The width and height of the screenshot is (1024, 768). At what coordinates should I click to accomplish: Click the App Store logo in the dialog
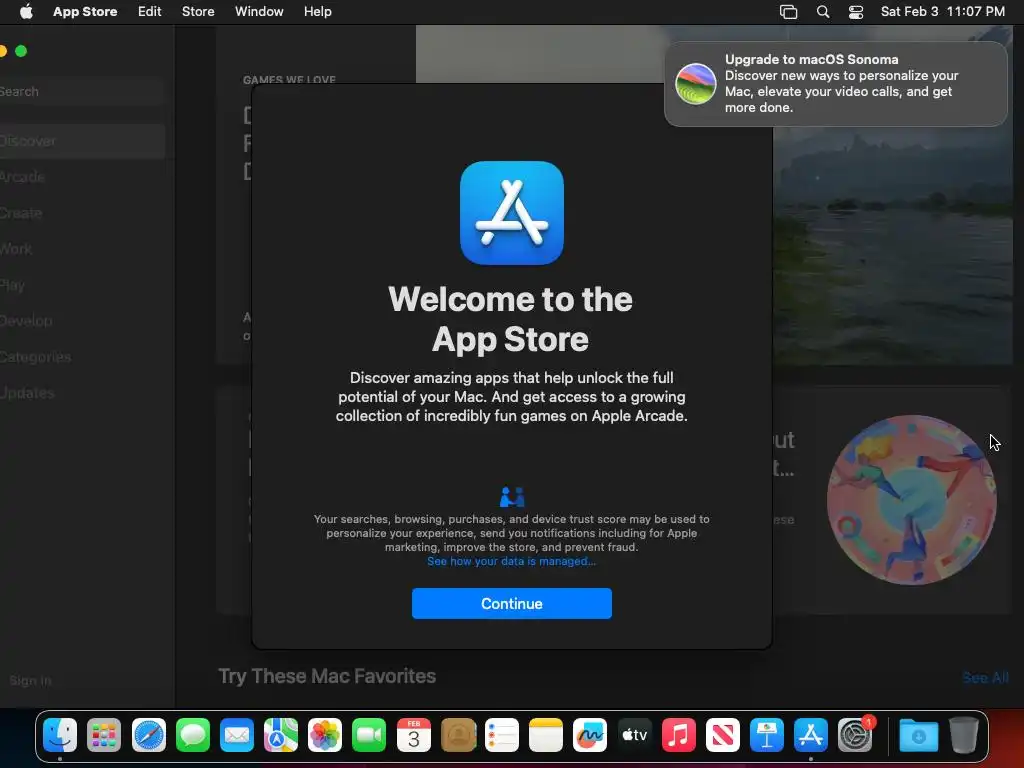[x=511, y=213]
